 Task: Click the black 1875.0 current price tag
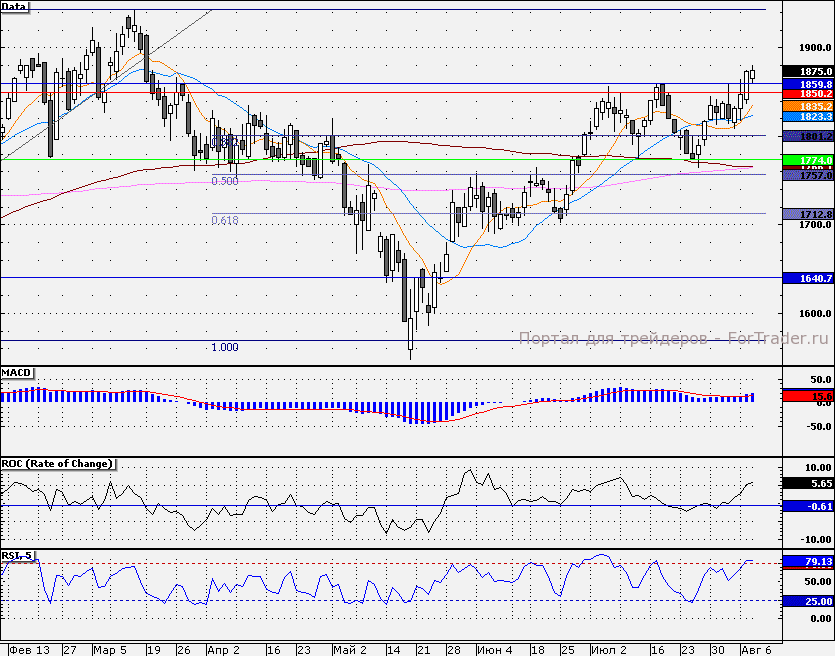[x=809, y=71]
